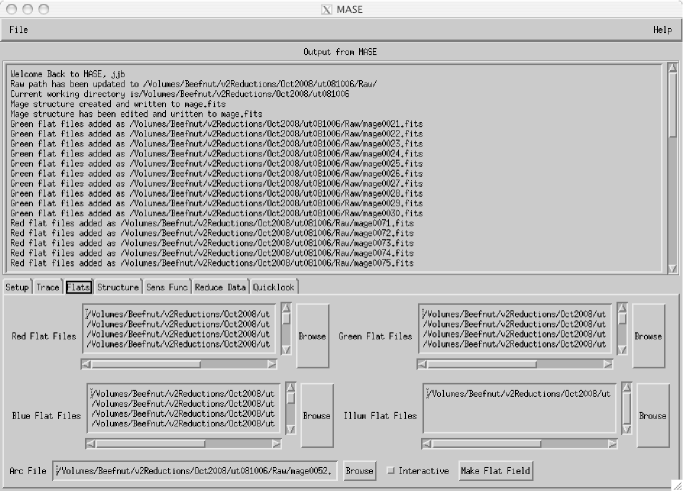
Task: Click Red Flat Files scroll-left arrow
Action: point(86,364)
